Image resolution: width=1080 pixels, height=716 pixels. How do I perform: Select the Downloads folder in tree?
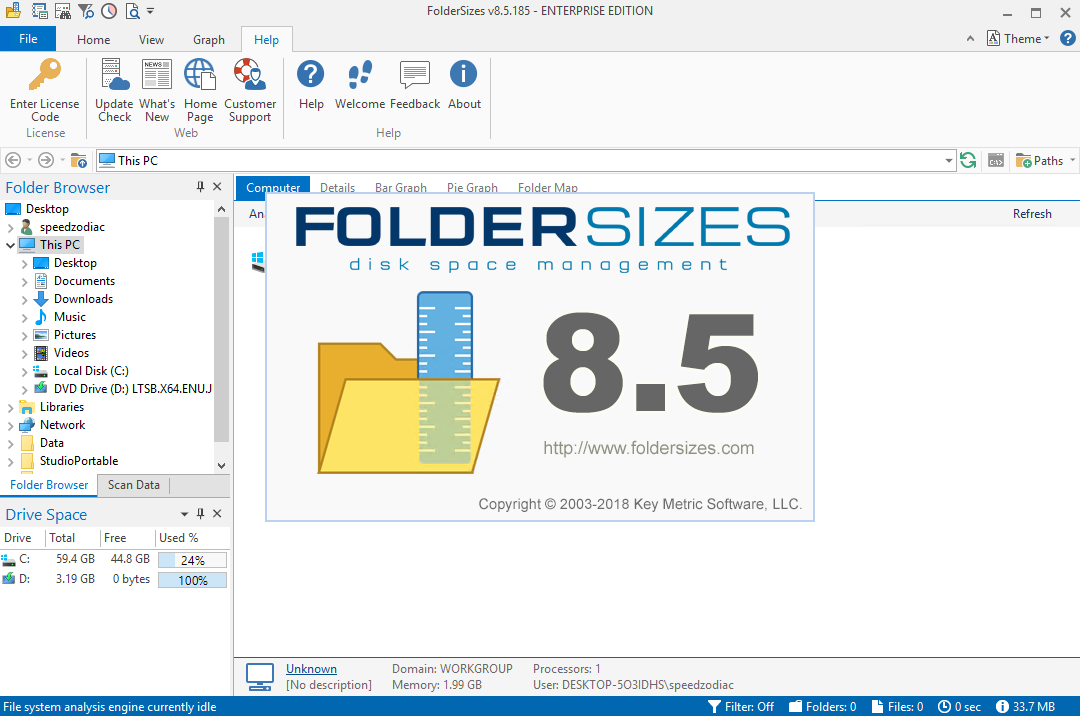pyautogui.click(x=83, y=299)
